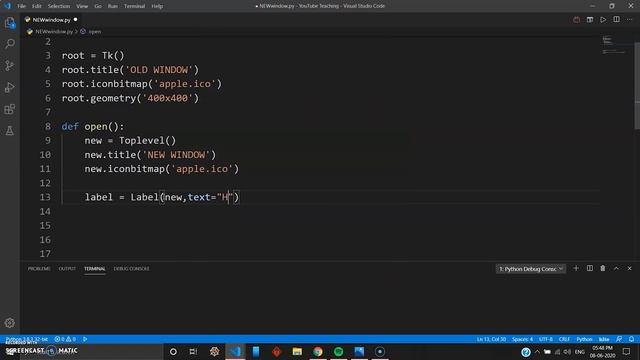Open Spotify from the taskbar

tap(338, 351)
